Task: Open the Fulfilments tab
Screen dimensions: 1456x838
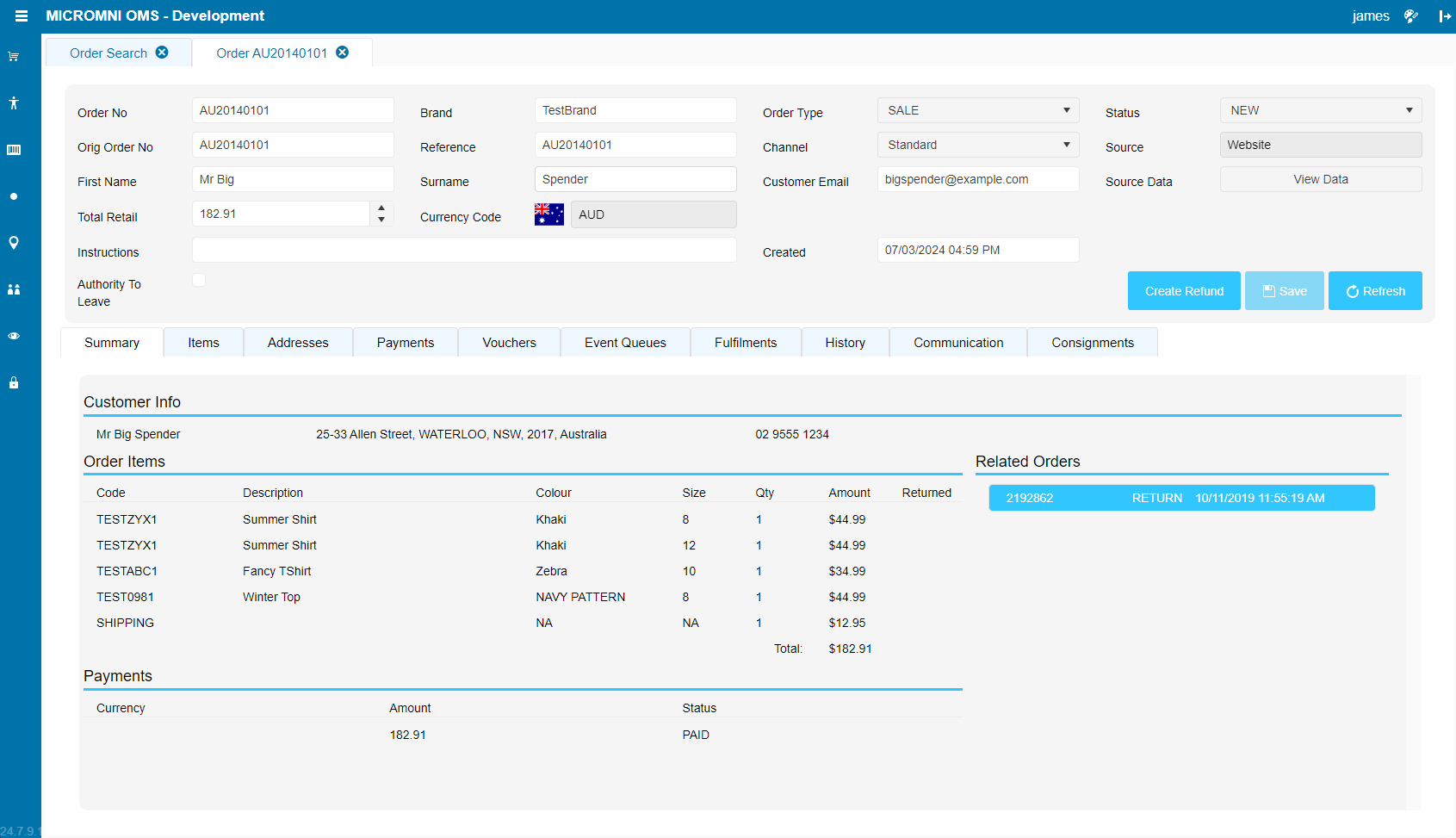Action: tap(746, 342)
